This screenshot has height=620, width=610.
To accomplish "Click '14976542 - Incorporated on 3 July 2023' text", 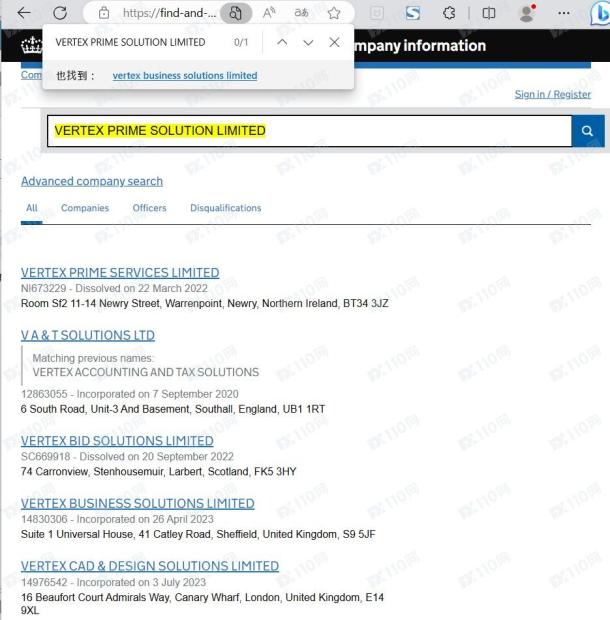I will [113, 582].
